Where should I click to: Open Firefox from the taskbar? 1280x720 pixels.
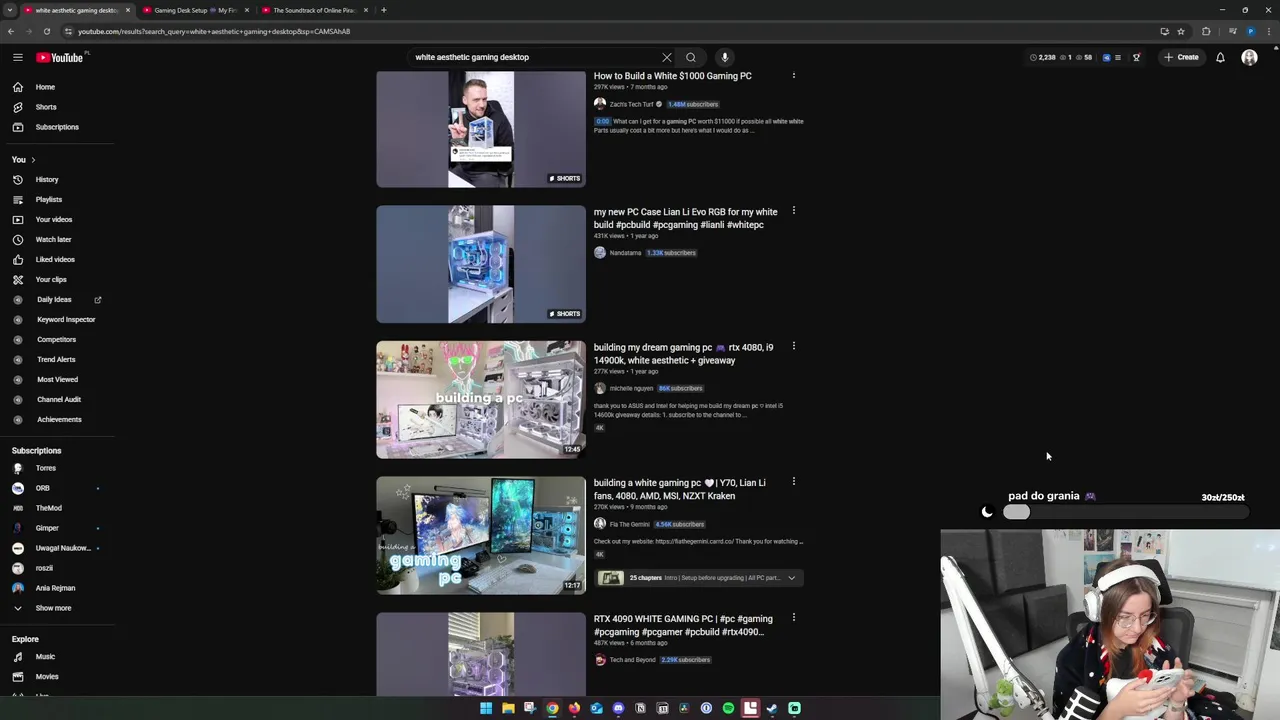point(574,708)
